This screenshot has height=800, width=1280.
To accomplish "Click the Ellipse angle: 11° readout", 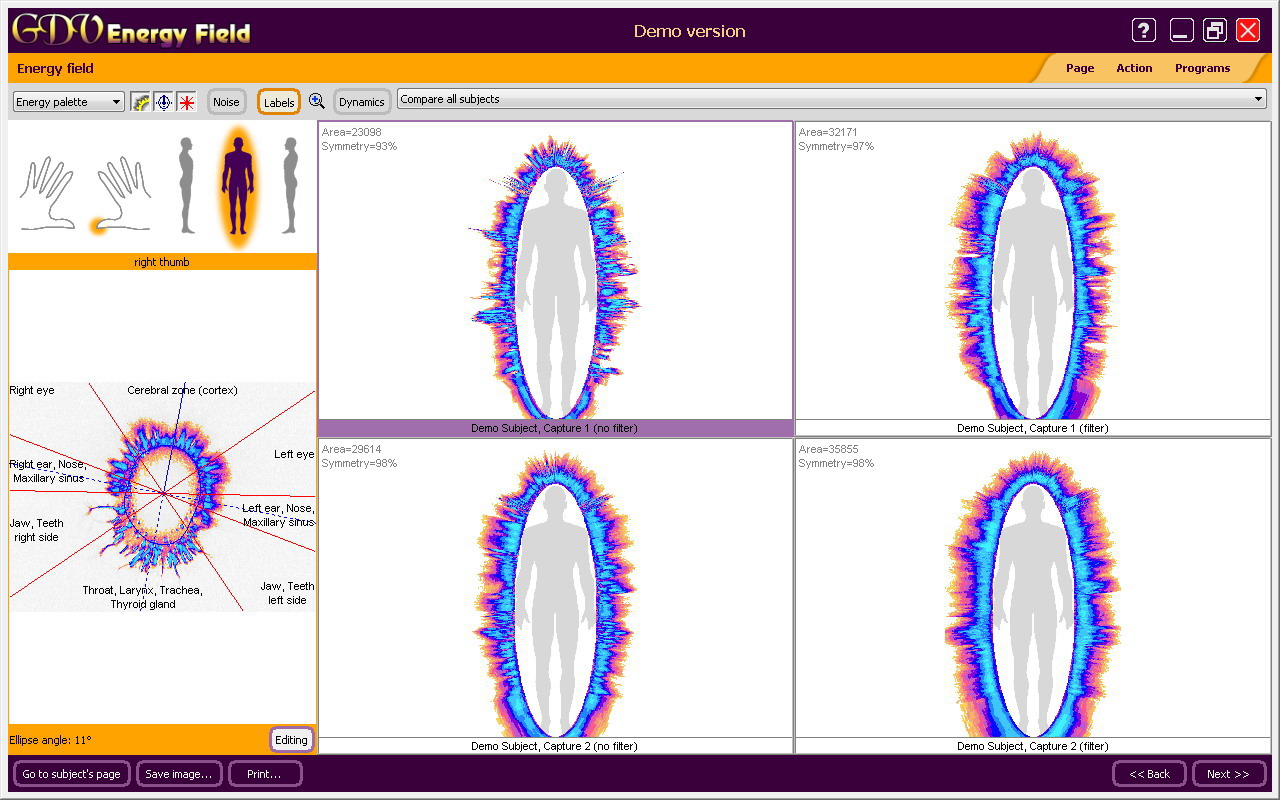I will tap(50, 740).
